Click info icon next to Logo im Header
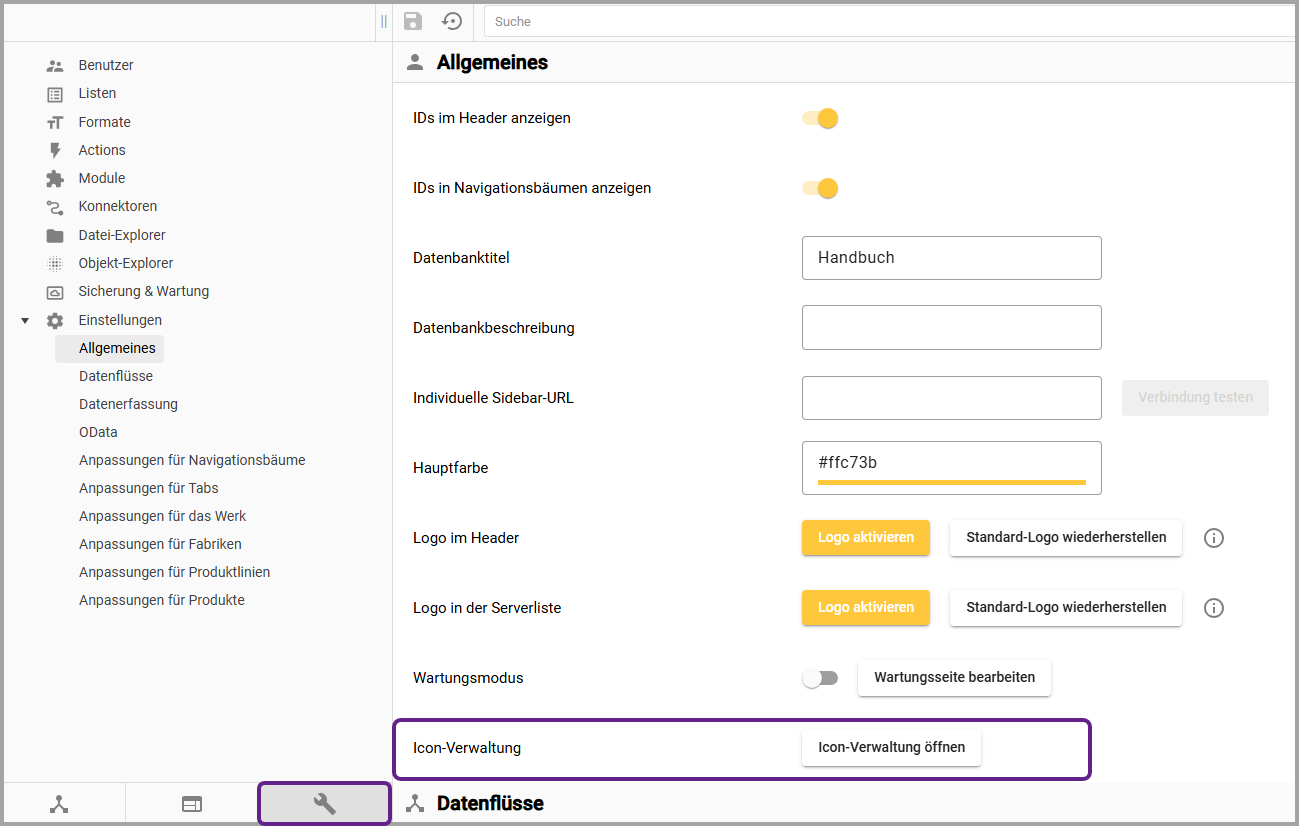 pos(1213,538)
